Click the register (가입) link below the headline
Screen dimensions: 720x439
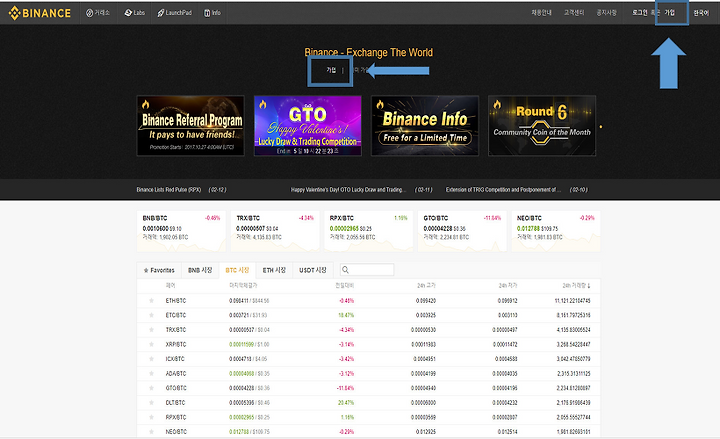331,70
